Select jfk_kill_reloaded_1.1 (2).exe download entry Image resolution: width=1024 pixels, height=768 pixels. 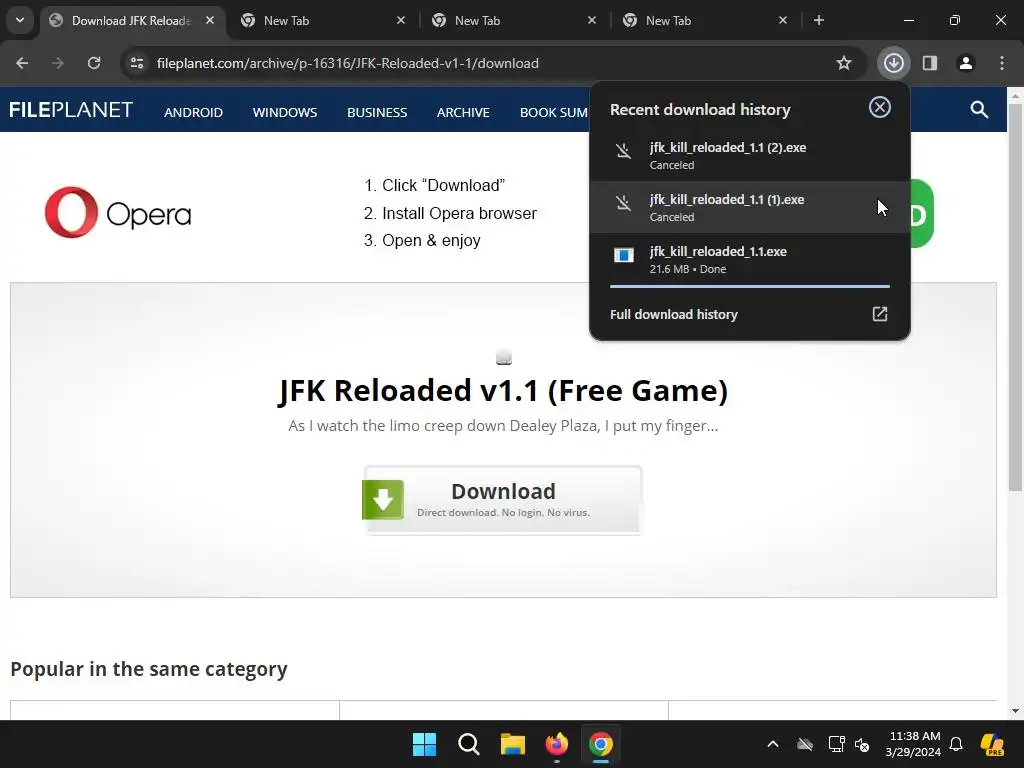(x=750, y=155)
